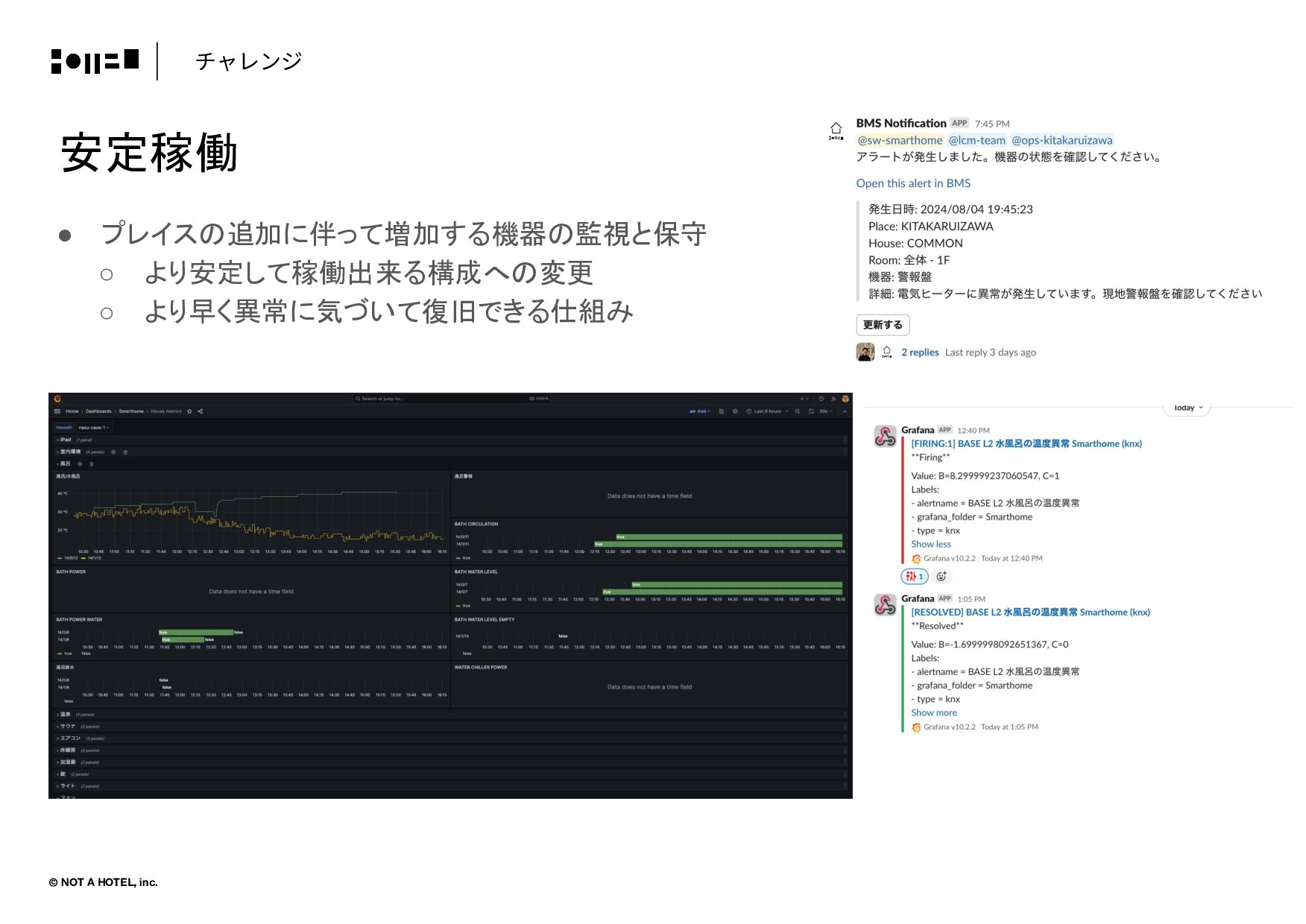
Task: Click the House metrics breadcrumb
Action: (x=166, y=411)
